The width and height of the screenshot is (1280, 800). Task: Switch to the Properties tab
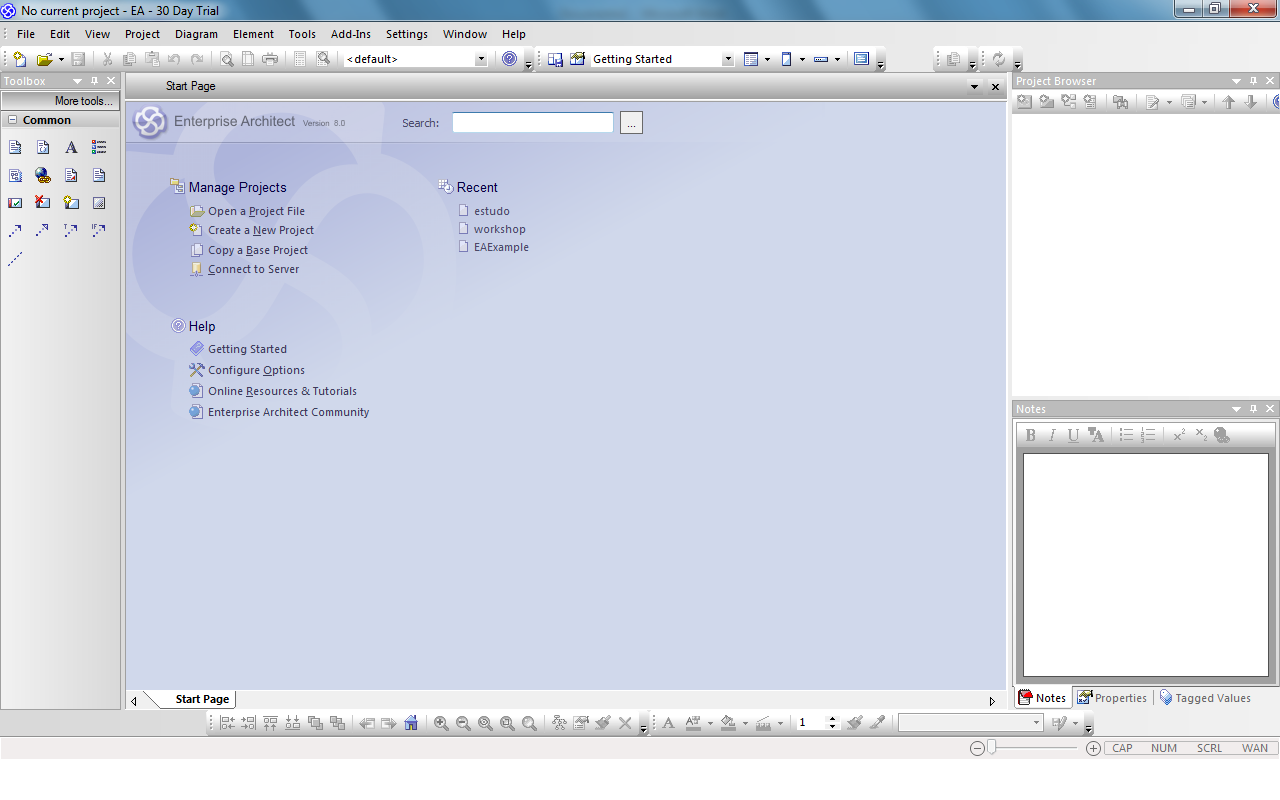(x=1112, y=698)
